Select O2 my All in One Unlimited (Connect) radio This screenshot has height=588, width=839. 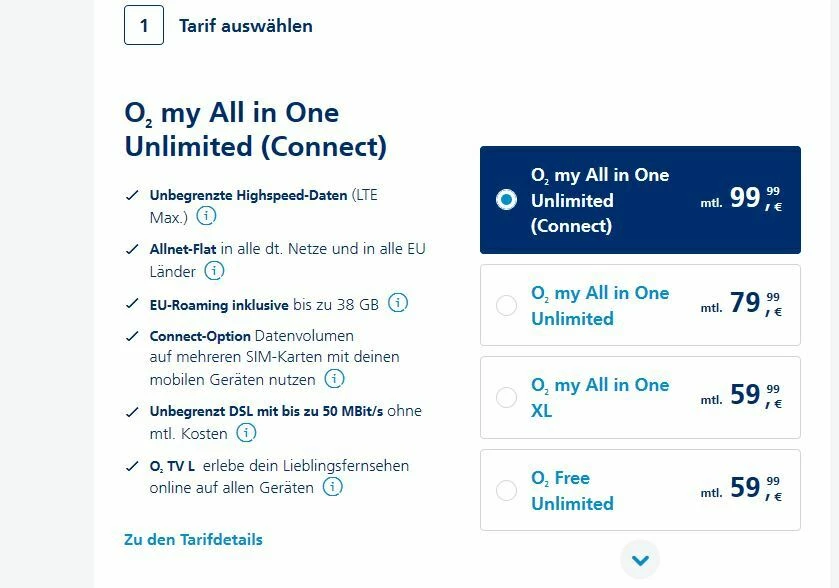pyautogui.click(x=507, y=200)
